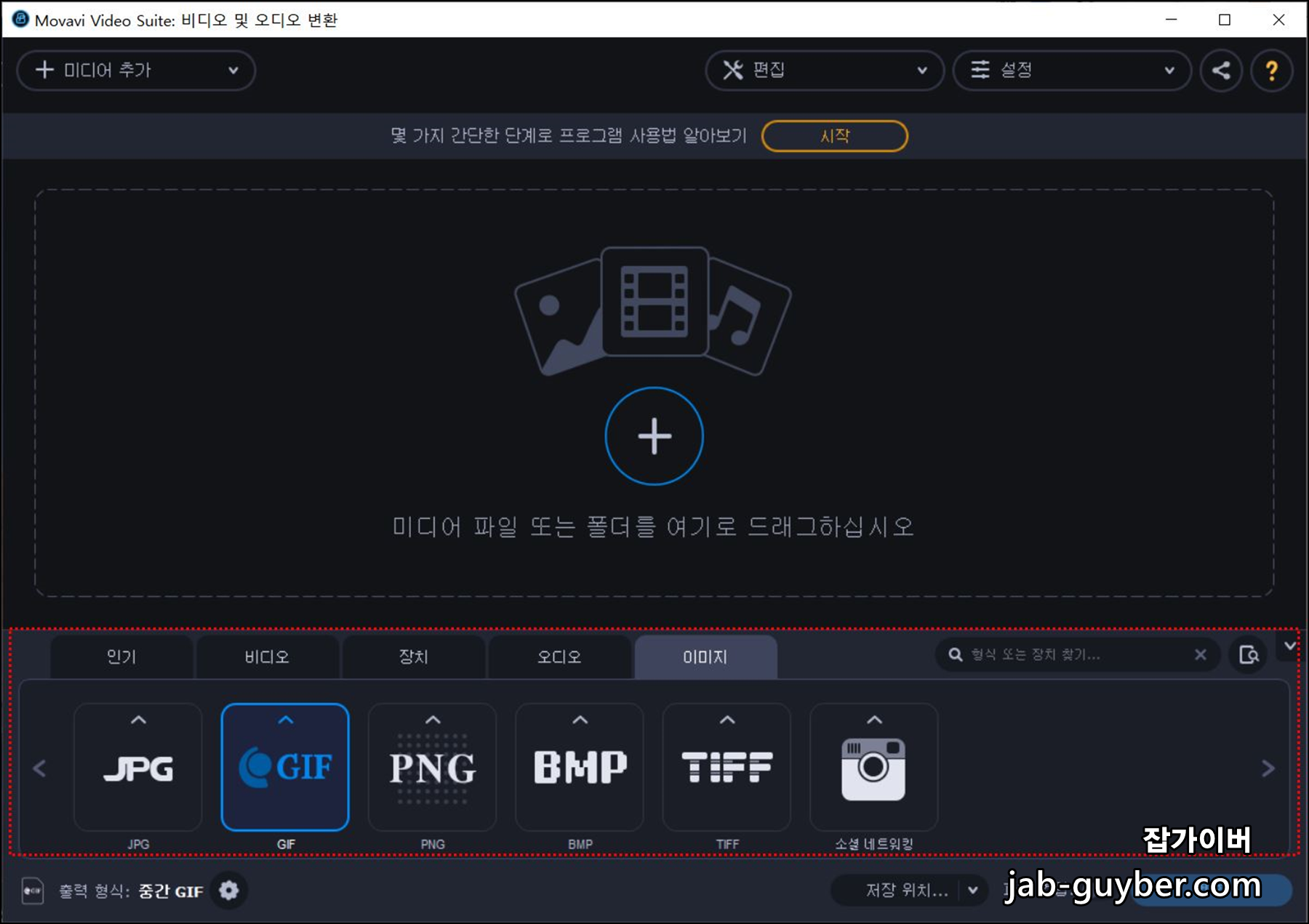
Task: Click the 시작 tutorial button
Action: pos(835,136)
